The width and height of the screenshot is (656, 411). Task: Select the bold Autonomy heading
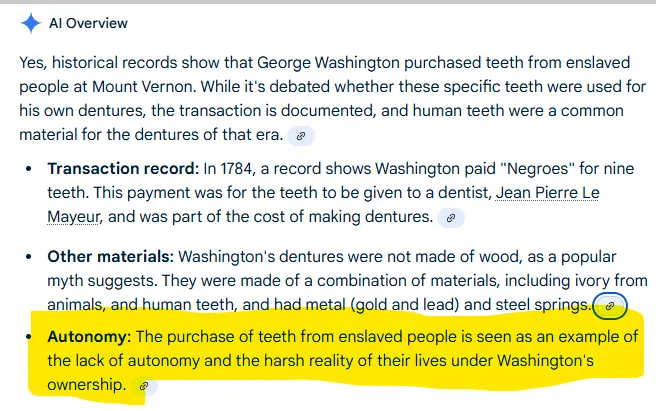88,337
